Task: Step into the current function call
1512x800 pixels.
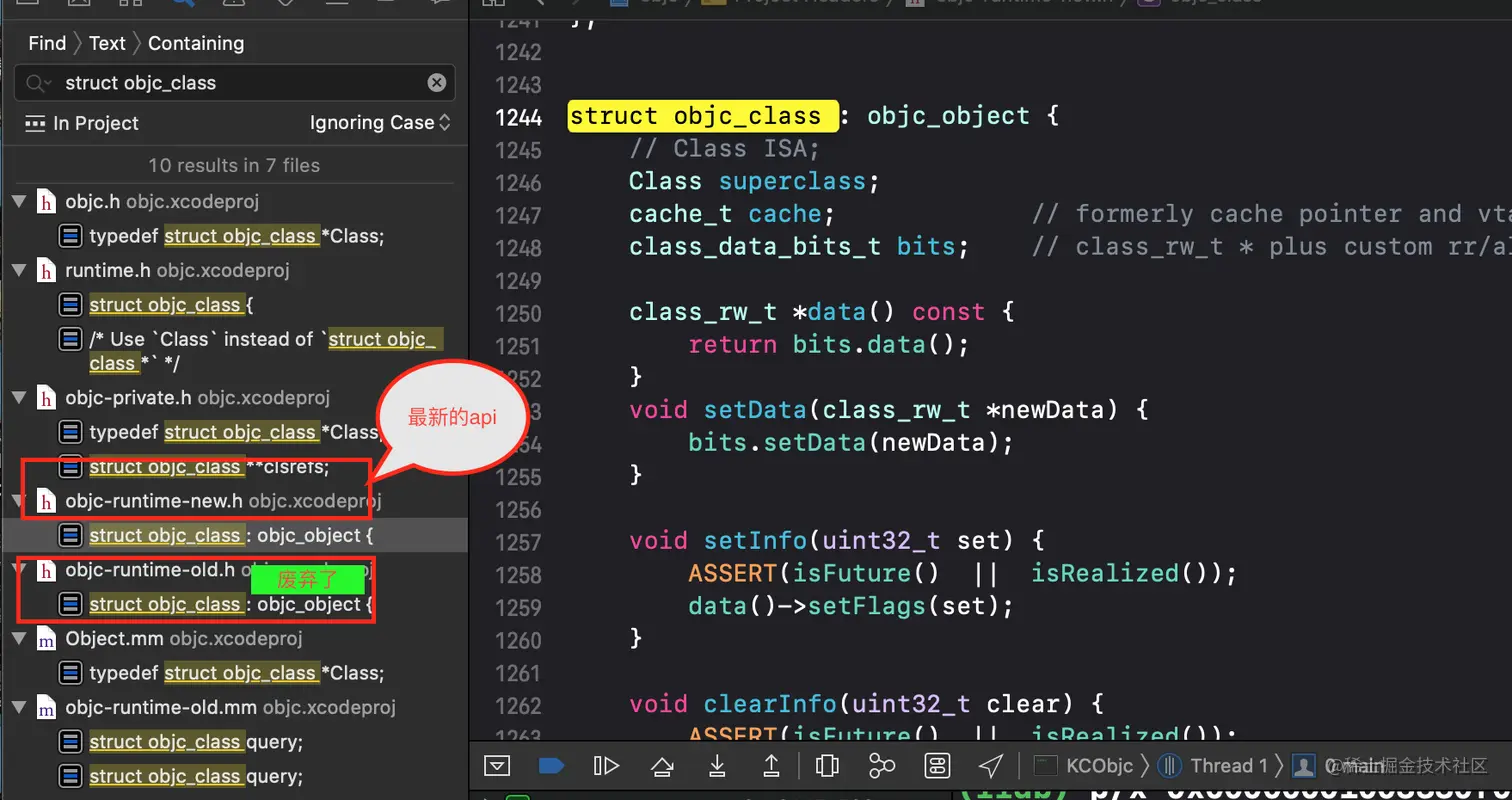Action: tap(717, 766)
